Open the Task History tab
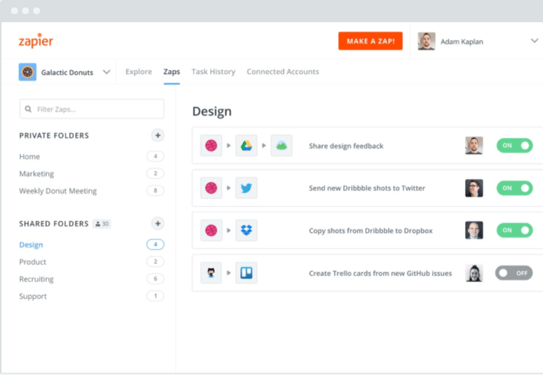The width and height of the screenshot is (543, 375). (213, 72)
